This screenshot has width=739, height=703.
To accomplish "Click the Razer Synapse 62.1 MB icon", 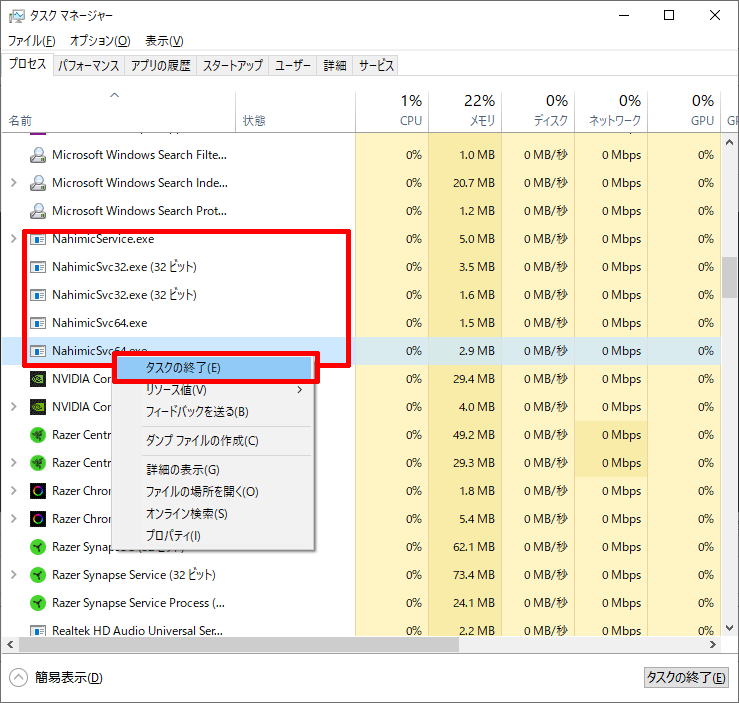I will pyautogui.click(x=38, y=547).
